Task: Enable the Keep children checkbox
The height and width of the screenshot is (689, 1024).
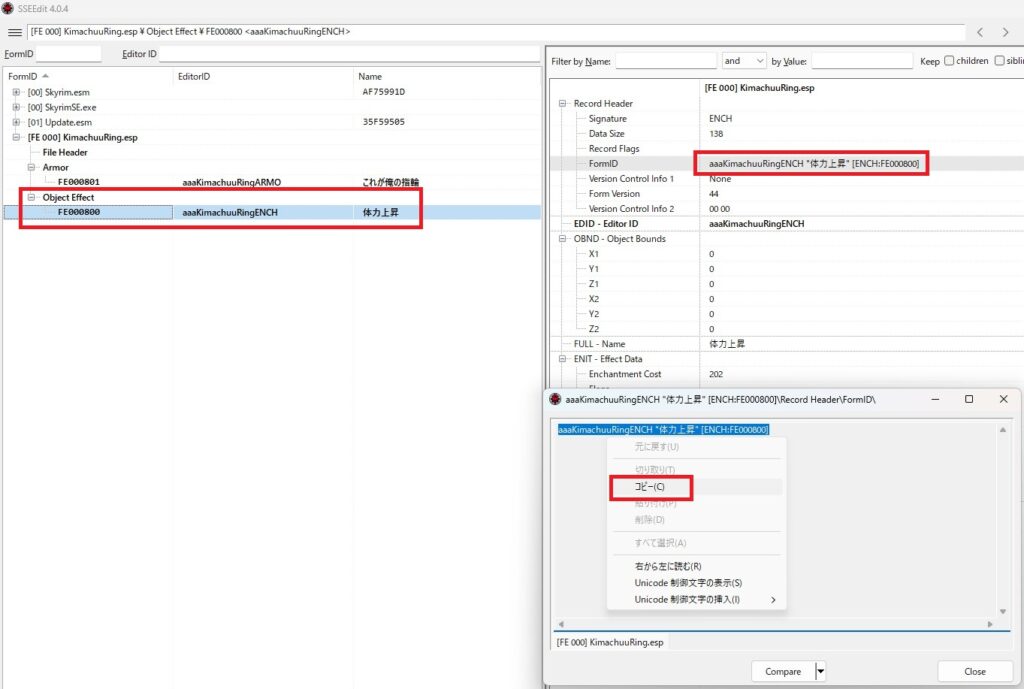Action: coord(949,61)
